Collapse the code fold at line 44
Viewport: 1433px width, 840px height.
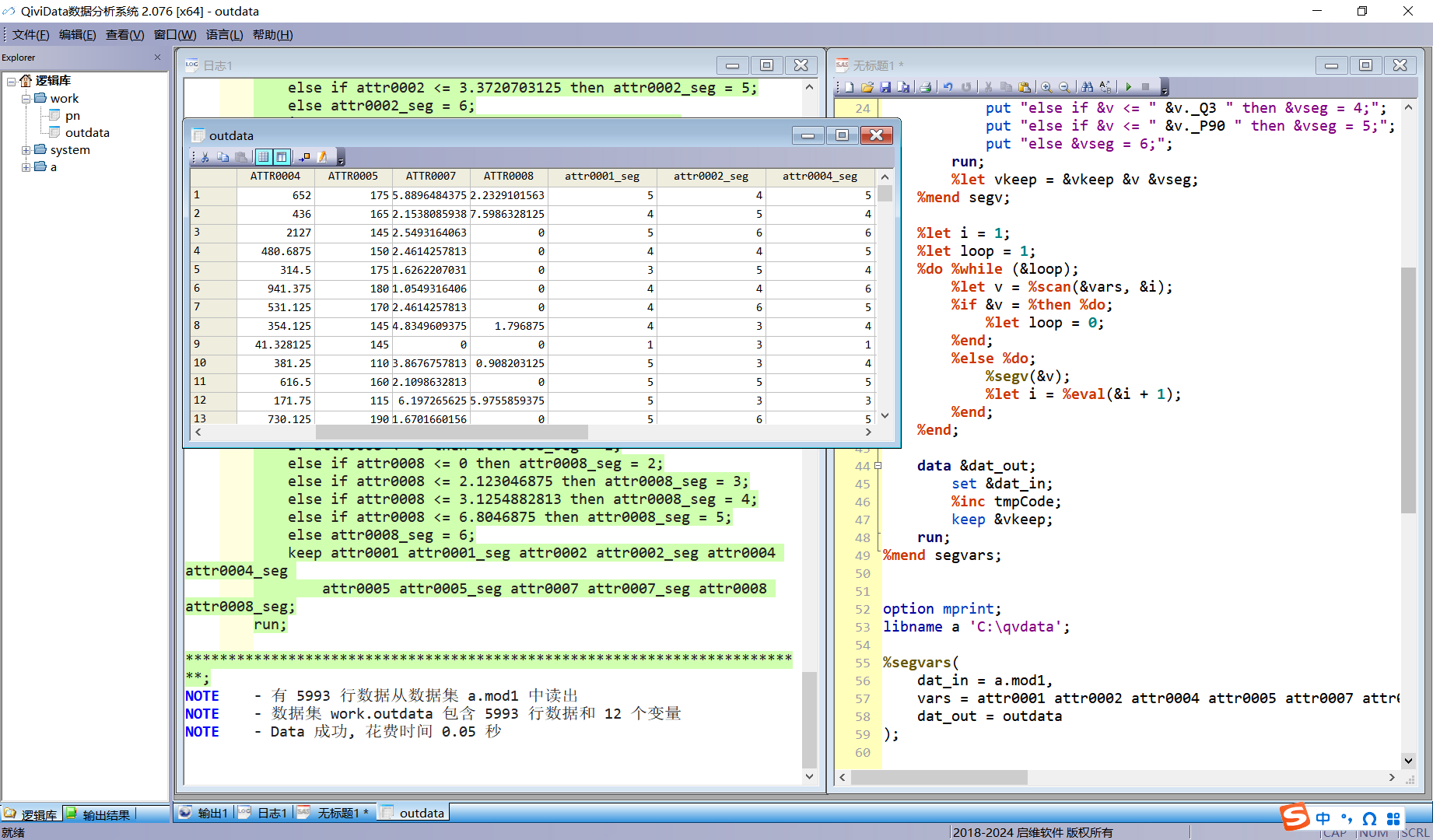click(x=878, y=466)
